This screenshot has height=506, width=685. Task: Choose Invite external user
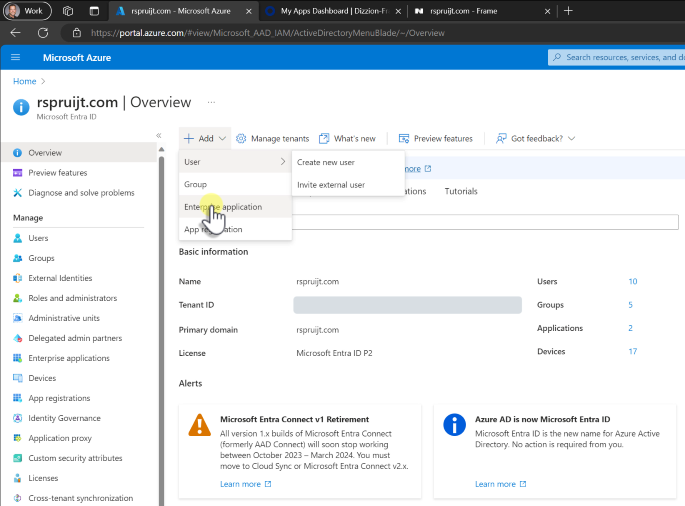click(x=331, y=185)
